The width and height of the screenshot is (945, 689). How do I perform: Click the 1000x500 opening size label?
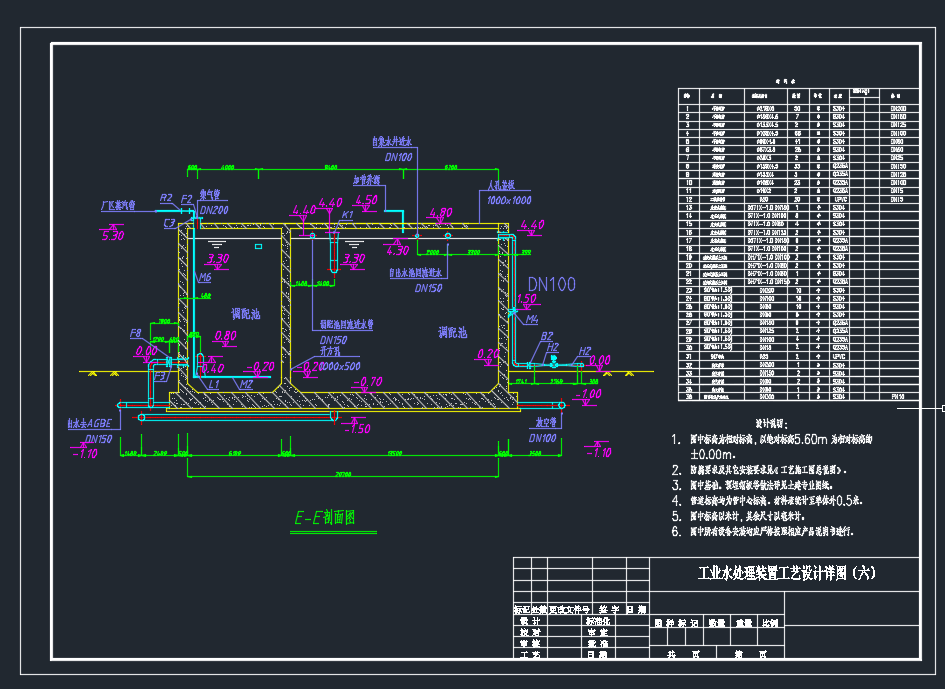339,366
